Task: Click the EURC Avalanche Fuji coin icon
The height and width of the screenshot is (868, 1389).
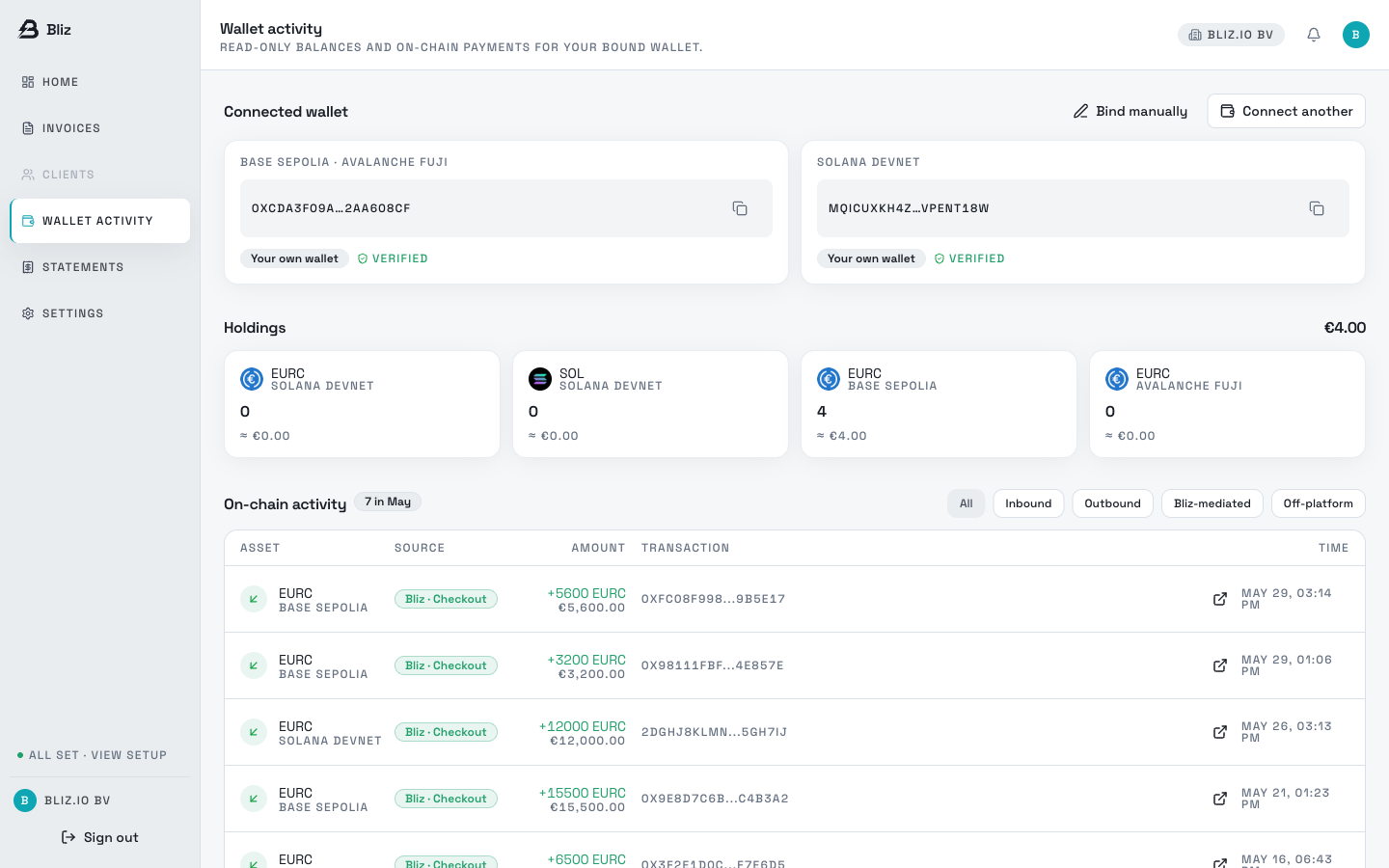Action: coord(1117,379)
